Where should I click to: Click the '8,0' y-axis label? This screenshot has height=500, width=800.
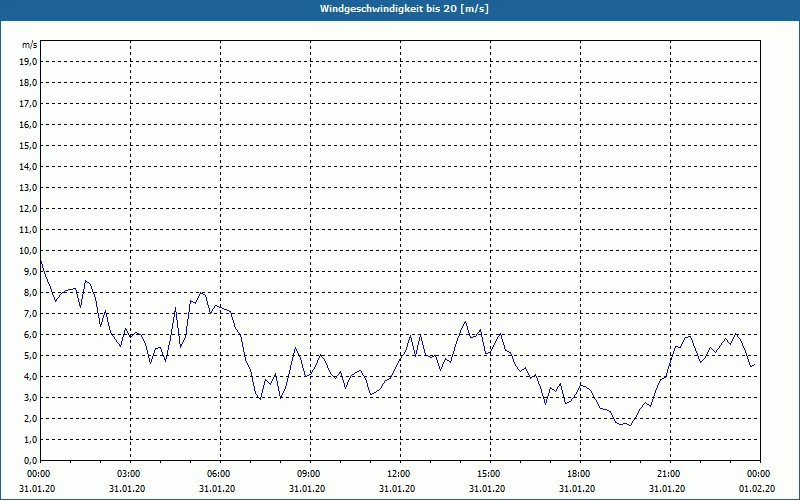[x=31, y=292]
